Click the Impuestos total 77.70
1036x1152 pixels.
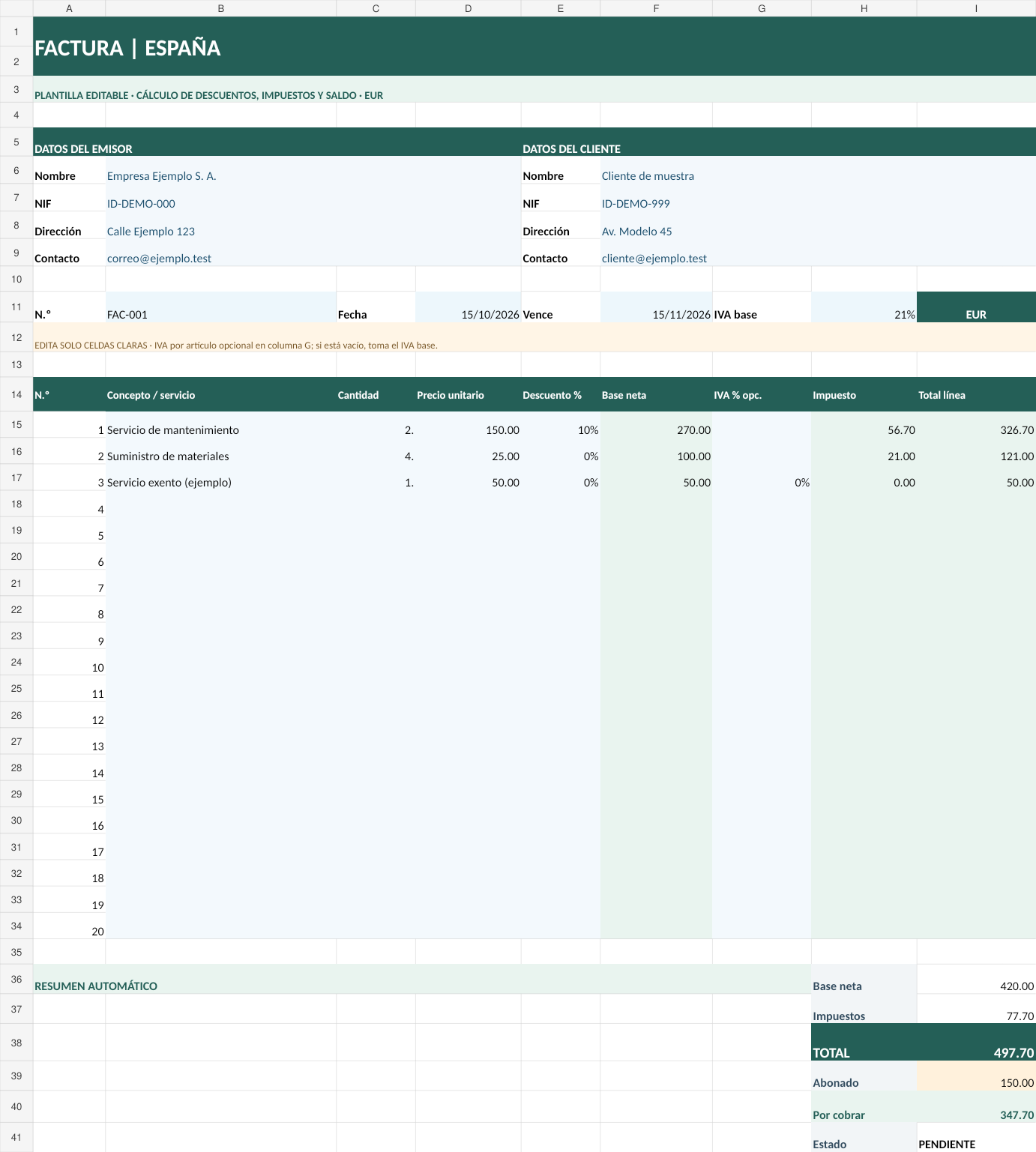976,1009
